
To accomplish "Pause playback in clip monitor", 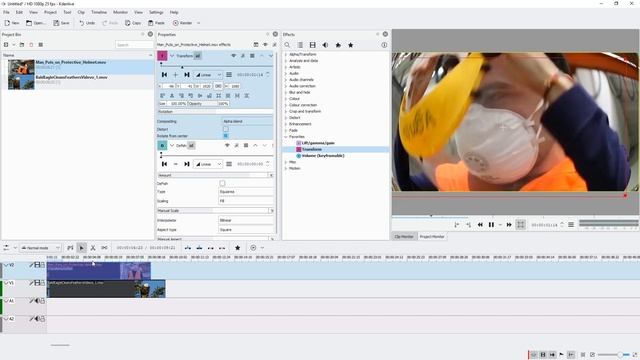I will point(491,225).
